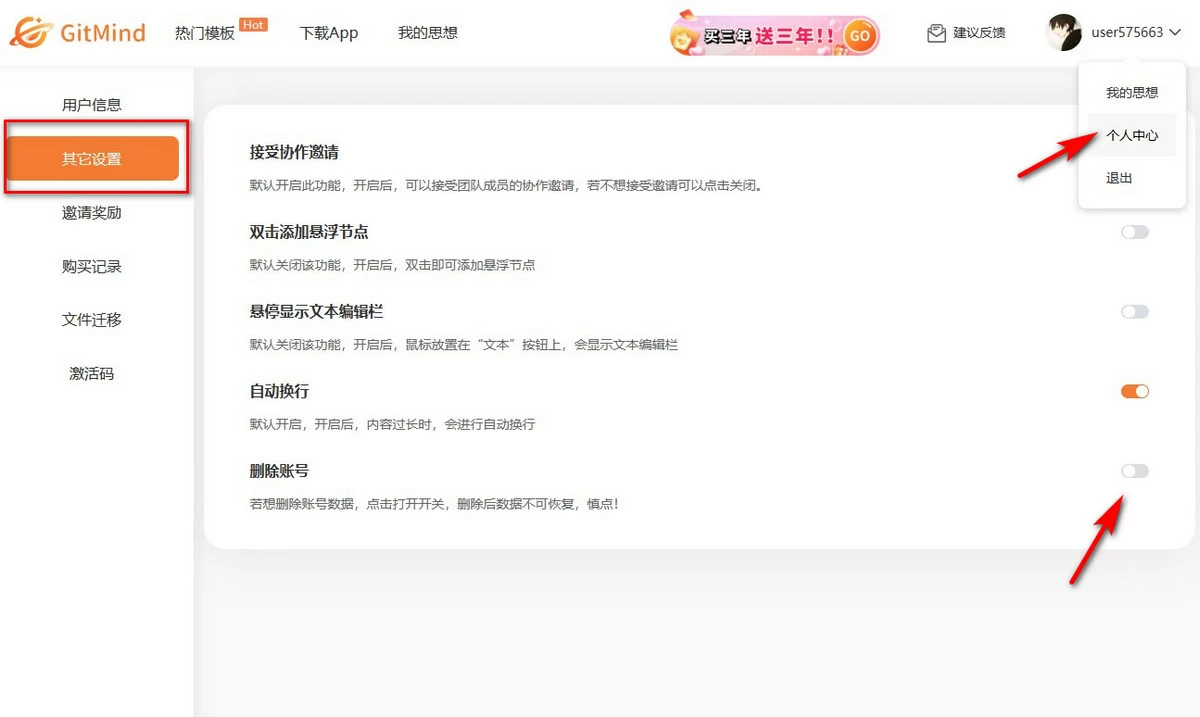Select 个人中心 from the user menu
The image size is (1200, 717).
coord(1132,135)
